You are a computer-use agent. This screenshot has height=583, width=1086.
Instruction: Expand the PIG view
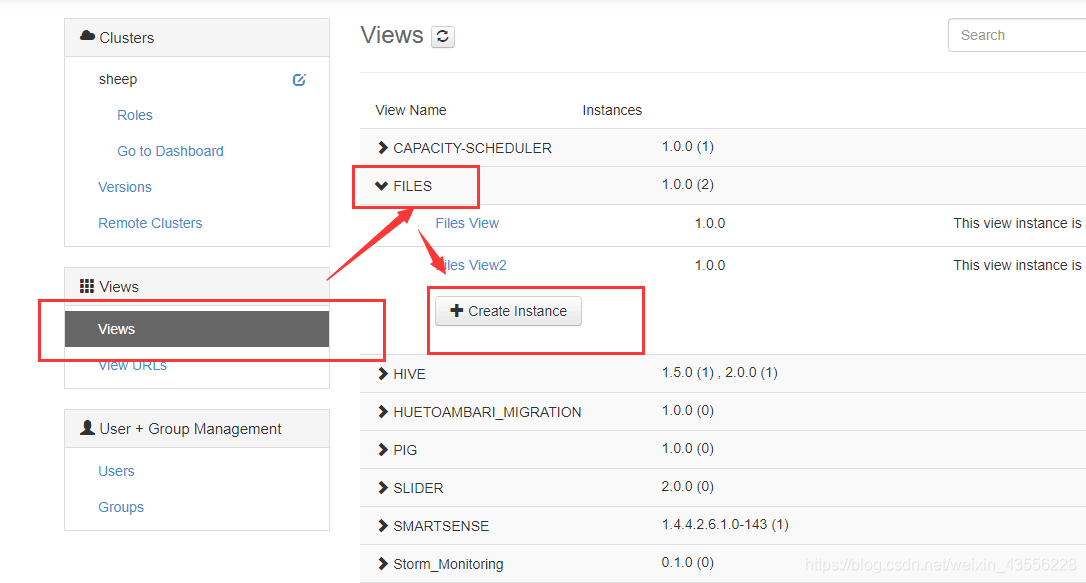[x=382, y=450]
